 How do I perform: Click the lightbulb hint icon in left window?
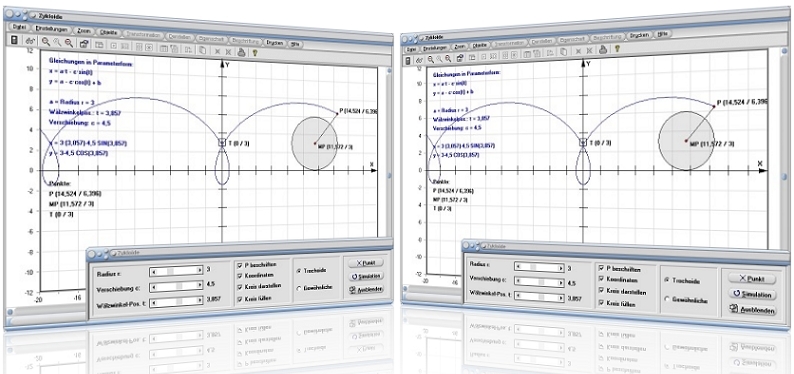(x=255, y=52)
